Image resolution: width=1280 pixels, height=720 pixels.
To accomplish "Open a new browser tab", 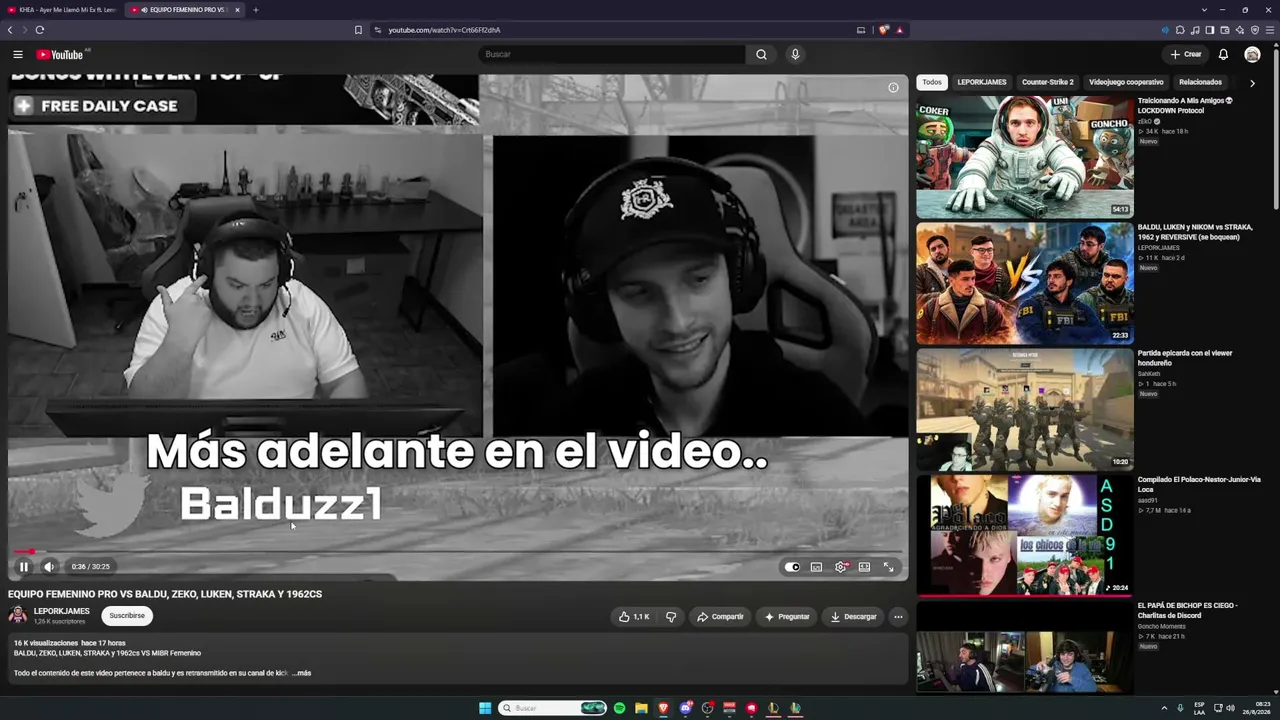I will (255, 10).
